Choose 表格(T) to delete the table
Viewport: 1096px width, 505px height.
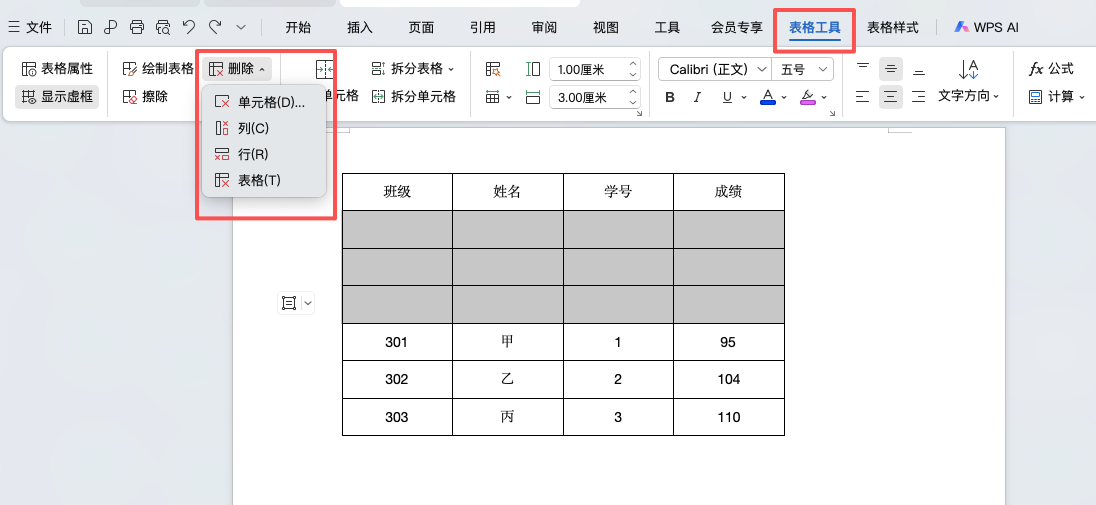pos(264,180)
